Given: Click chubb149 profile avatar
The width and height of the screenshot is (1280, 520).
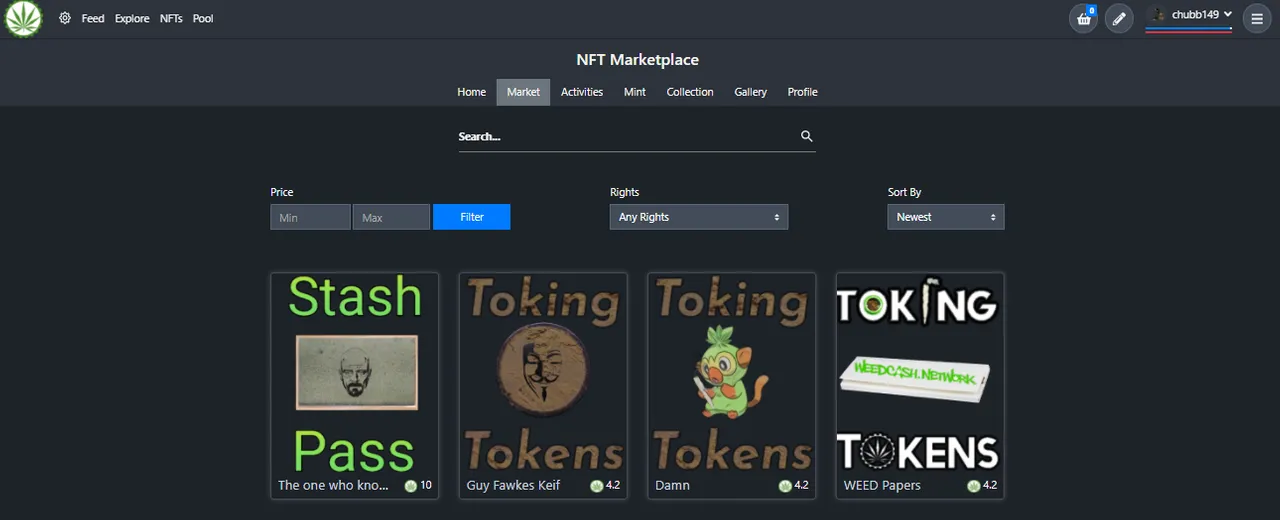Looking at the screenshot, I should 1159,14.
